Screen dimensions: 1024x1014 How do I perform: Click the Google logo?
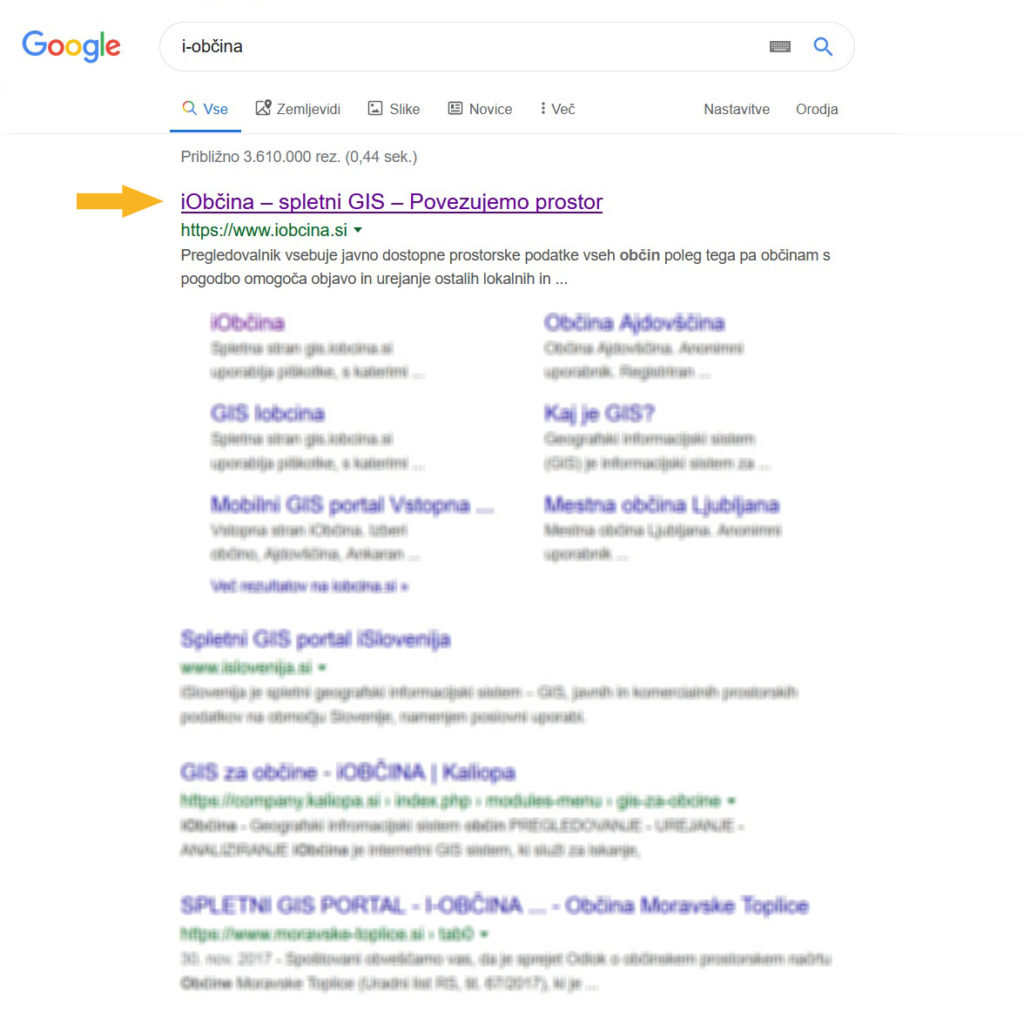(71, 46)
